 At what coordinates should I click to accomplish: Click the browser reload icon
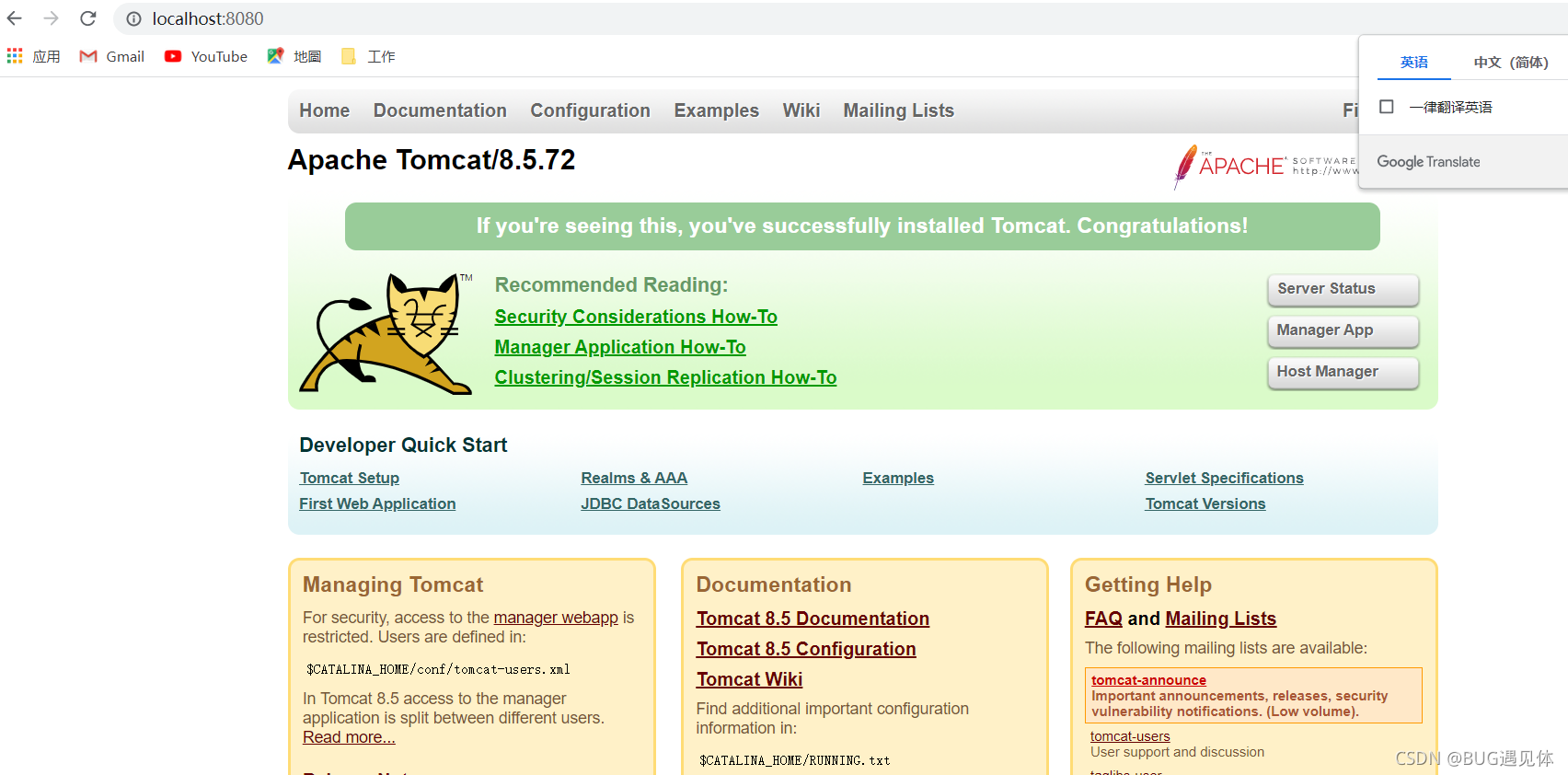click(x=88, y=18)
